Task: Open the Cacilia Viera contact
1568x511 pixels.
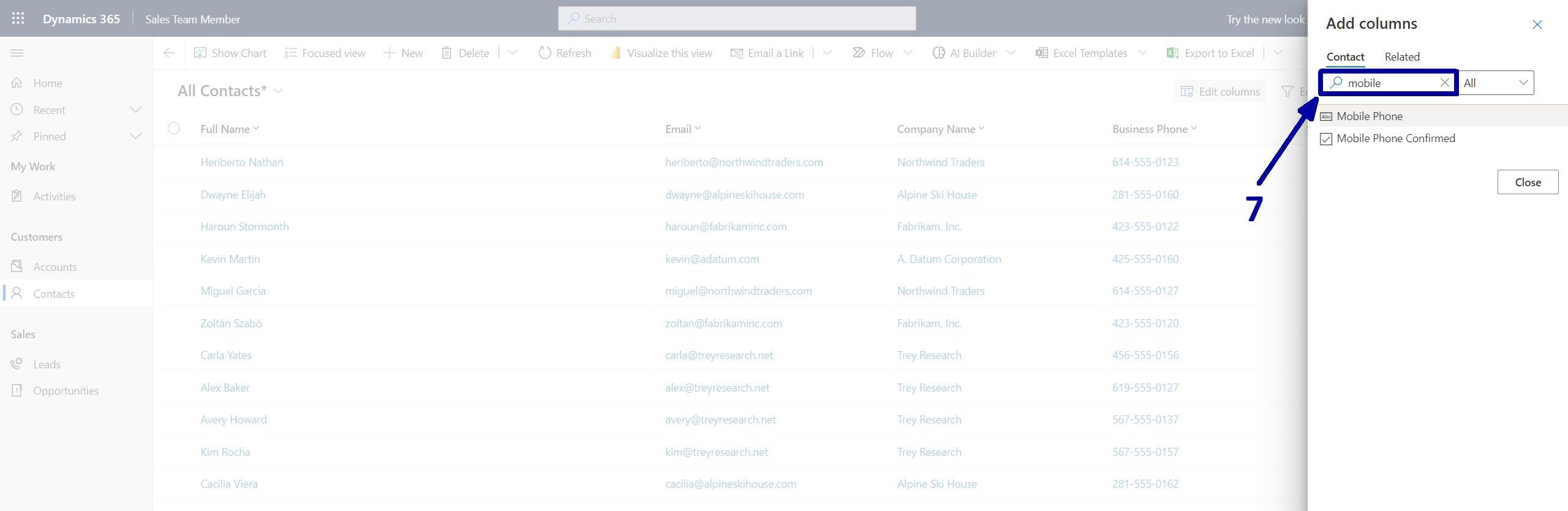Action: pyautogui.click(x=229, y=484)
